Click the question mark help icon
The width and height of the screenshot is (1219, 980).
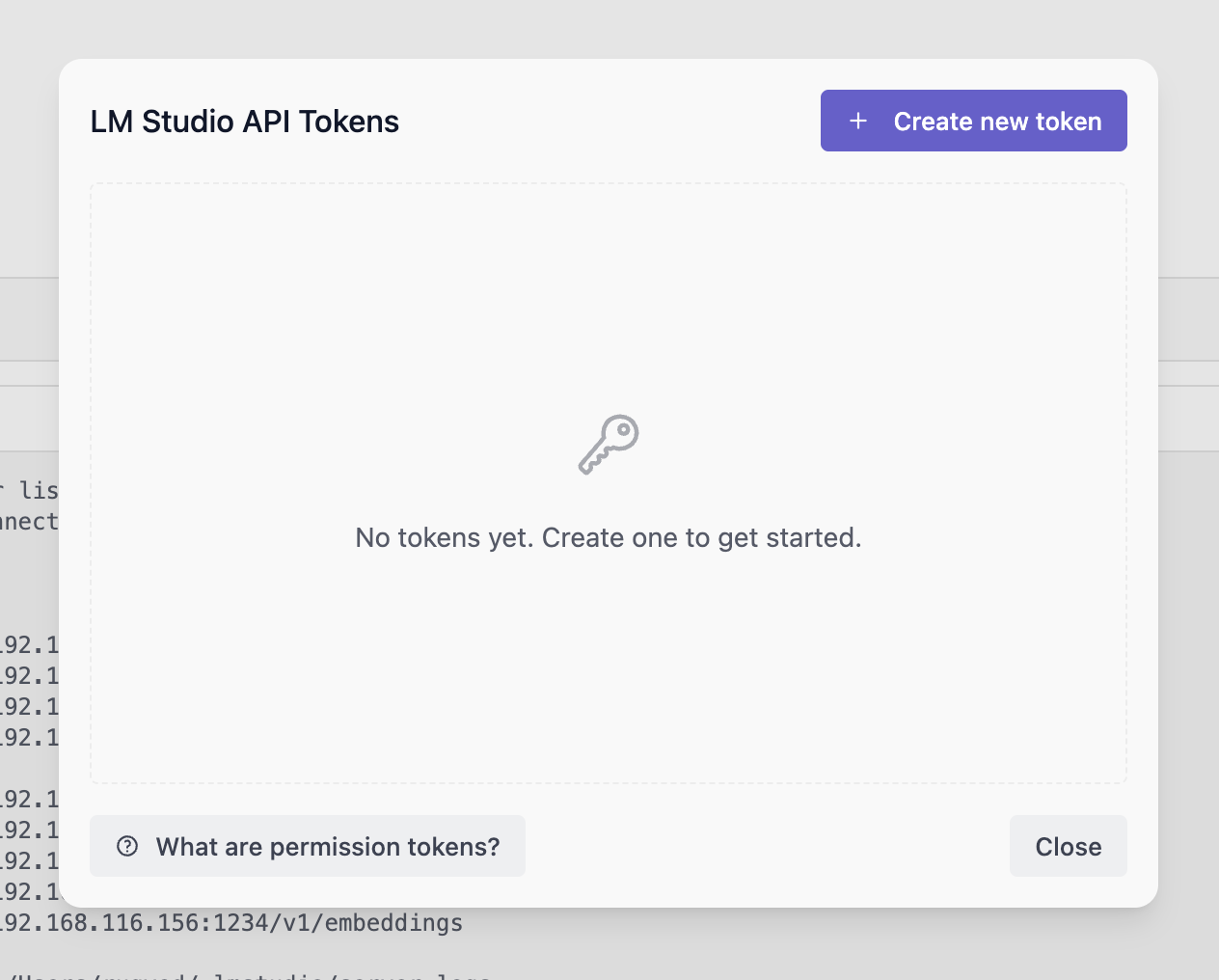[x=127, y=846]
